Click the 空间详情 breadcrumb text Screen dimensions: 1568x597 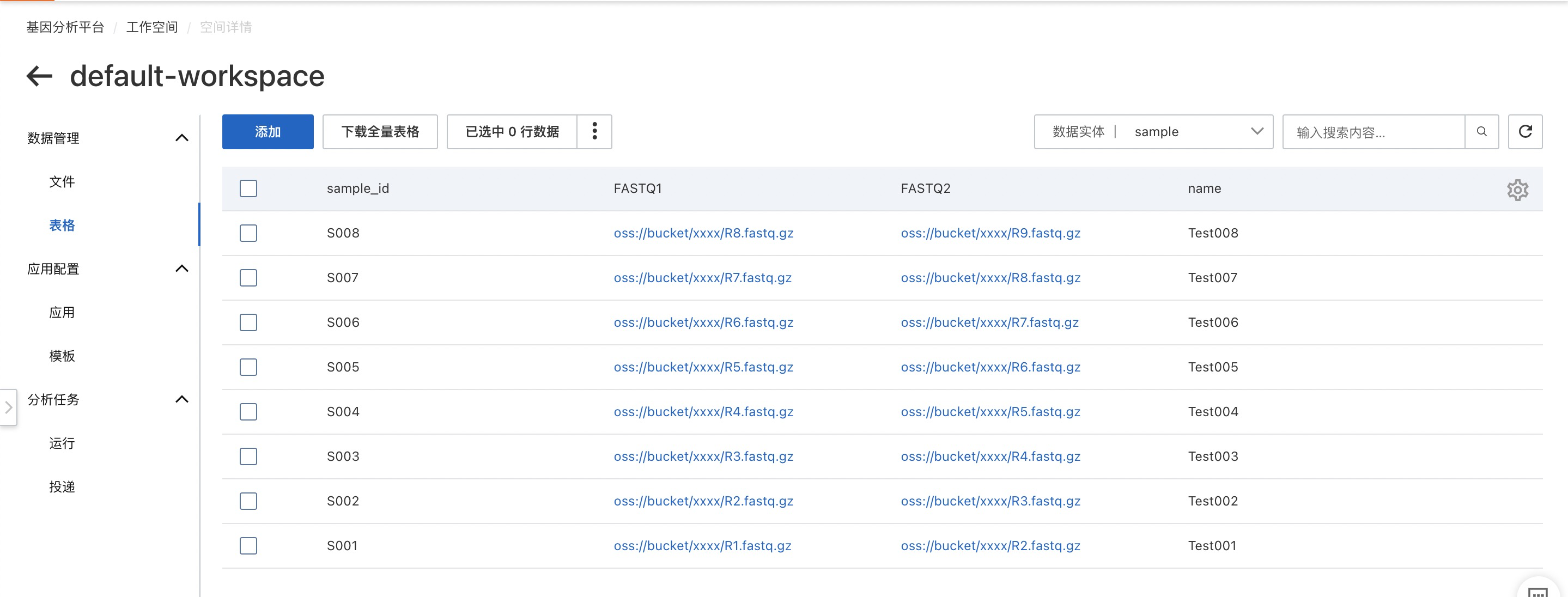click(x=226, y=27)
